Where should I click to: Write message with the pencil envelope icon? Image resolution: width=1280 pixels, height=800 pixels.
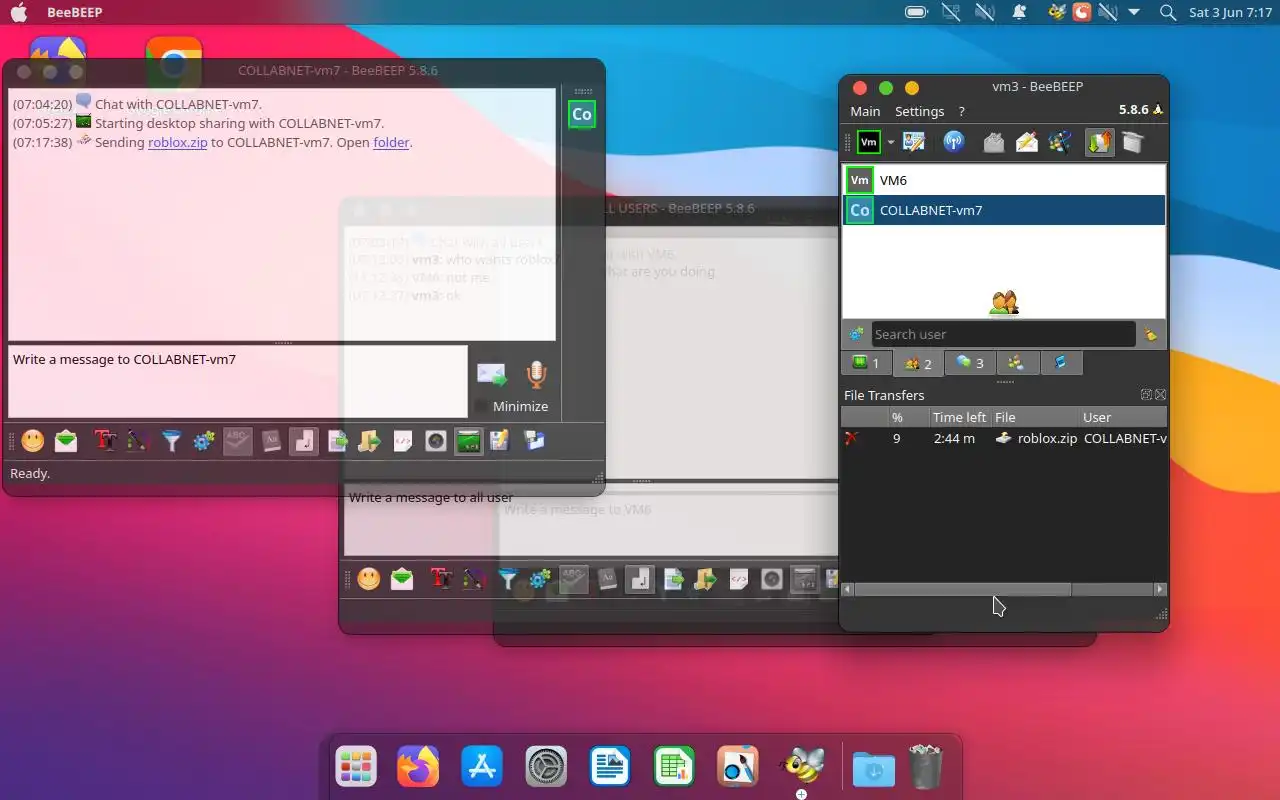point(1027,142)
